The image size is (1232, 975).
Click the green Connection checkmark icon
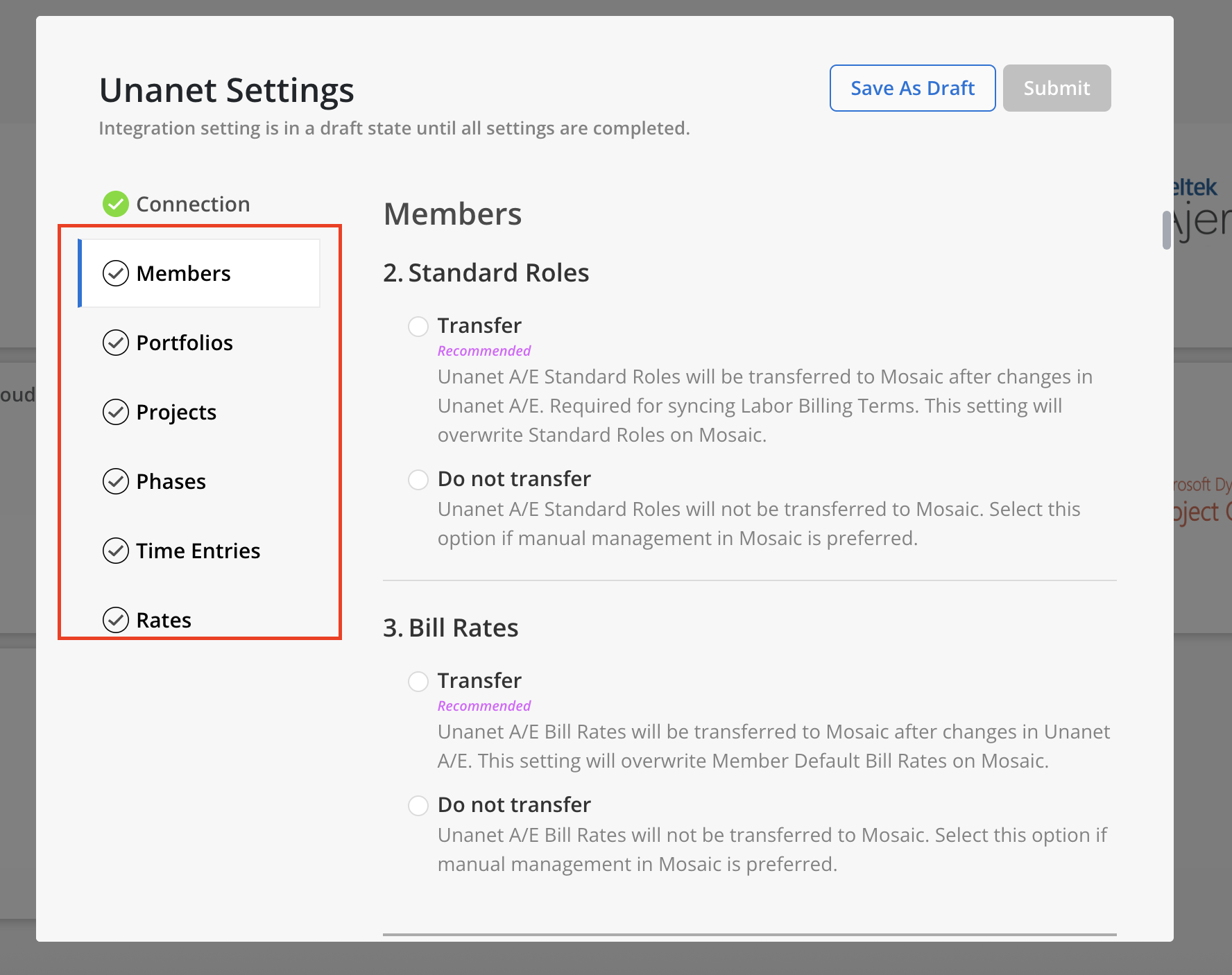tap(116, 204)
